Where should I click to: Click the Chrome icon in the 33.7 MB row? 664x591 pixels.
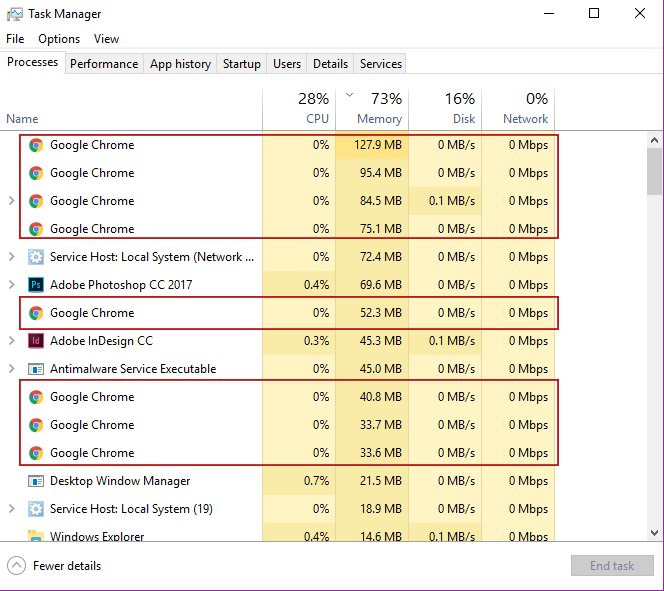pyautogui.click(x=36, y=425)
